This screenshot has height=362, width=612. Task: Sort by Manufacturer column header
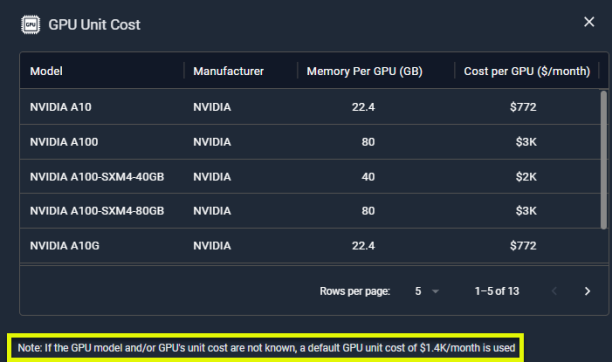pyautogui.click(x=228, y=71)
